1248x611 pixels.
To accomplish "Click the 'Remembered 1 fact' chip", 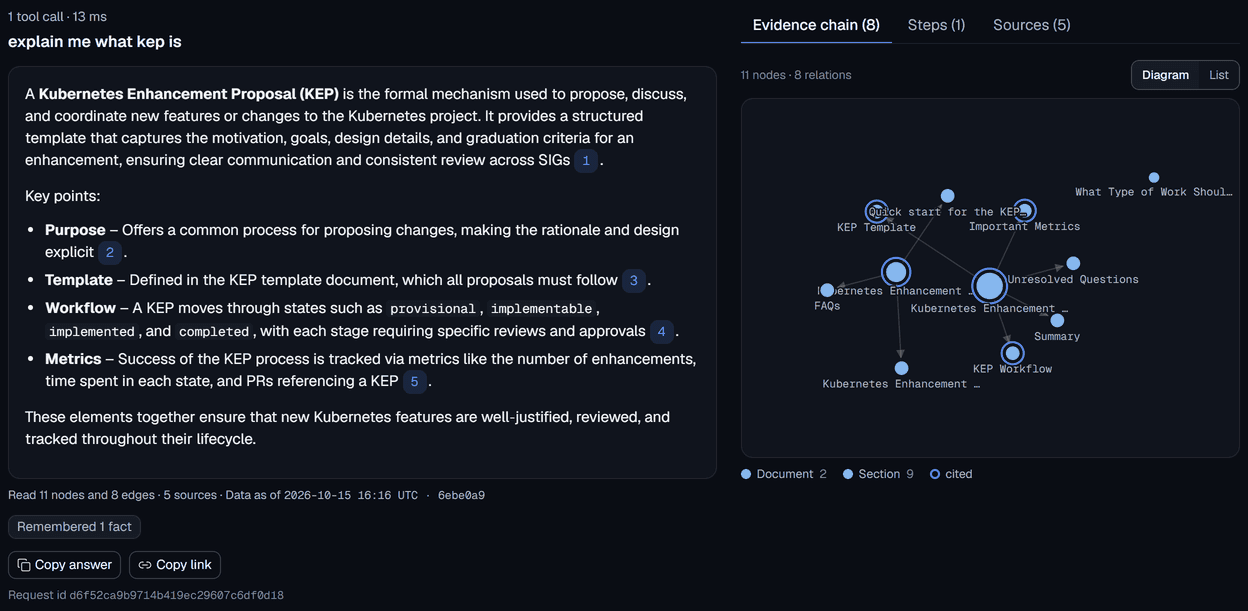I will [x=75, y=527].
